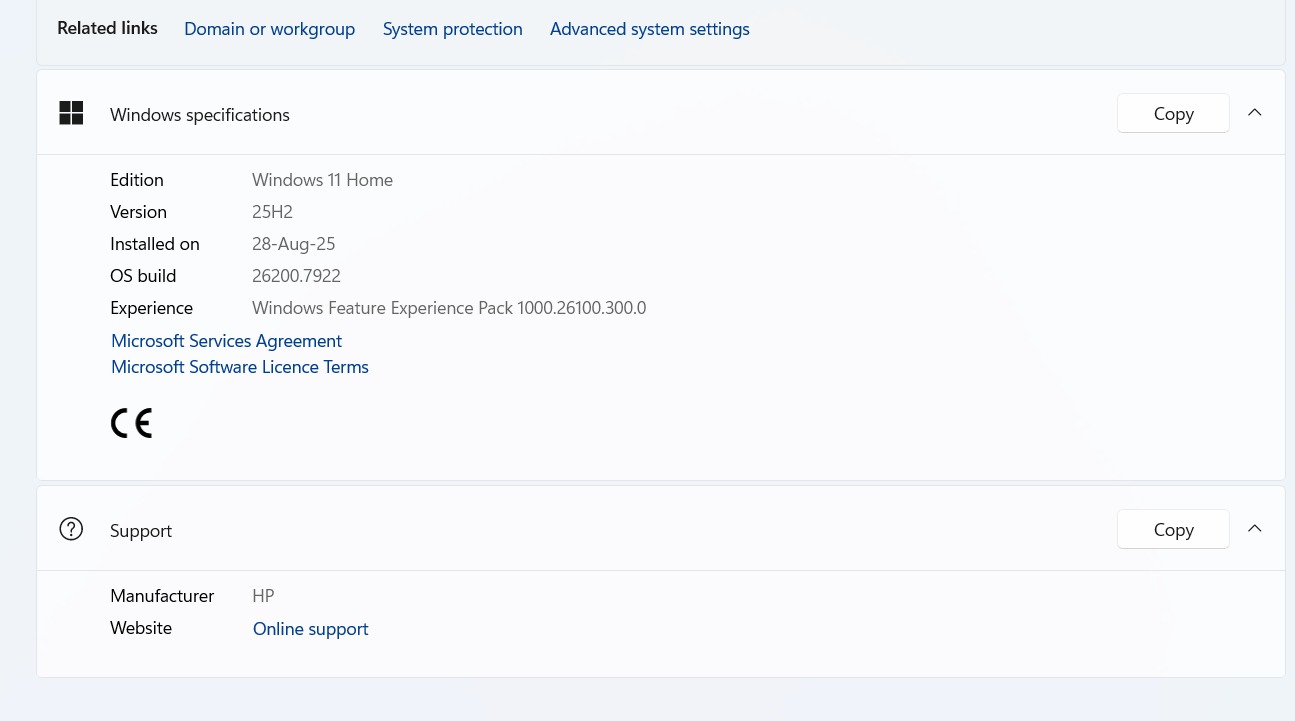Click the Related links label
Screen dimensions: 1295x721
(x=107, y=28)
